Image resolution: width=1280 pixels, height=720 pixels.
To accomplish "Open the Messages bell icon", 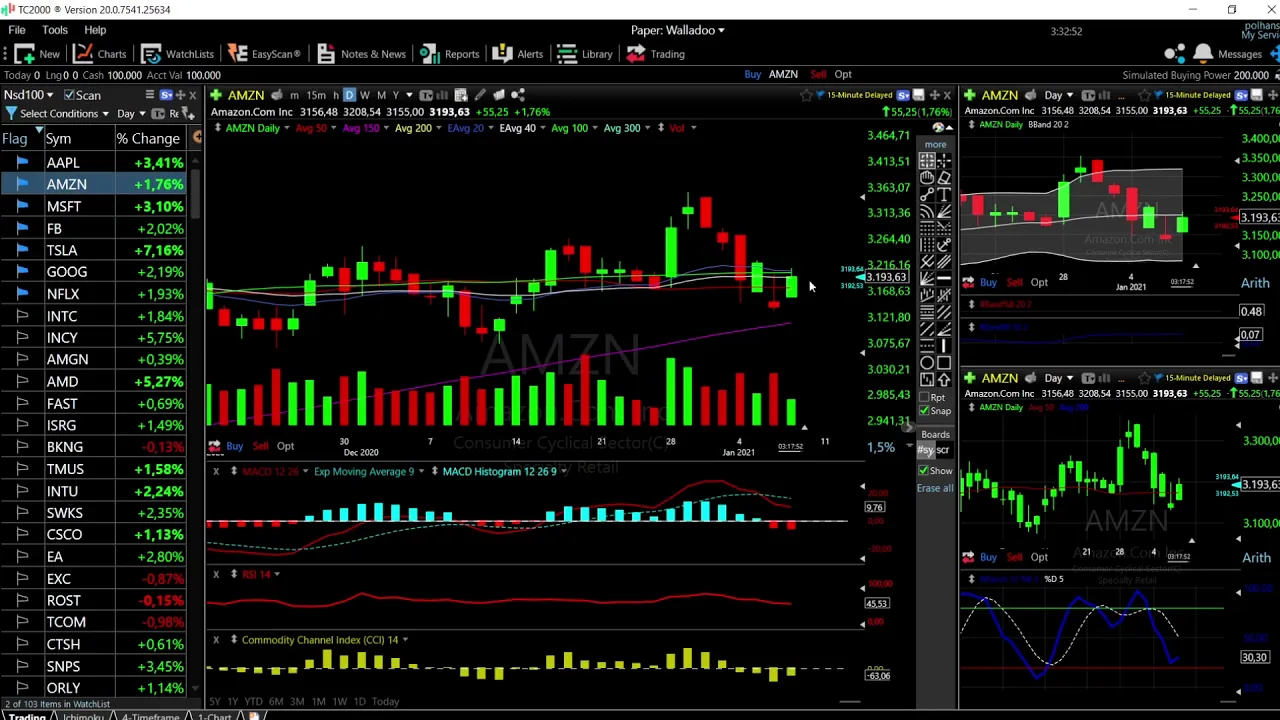I will (1203, 54).
